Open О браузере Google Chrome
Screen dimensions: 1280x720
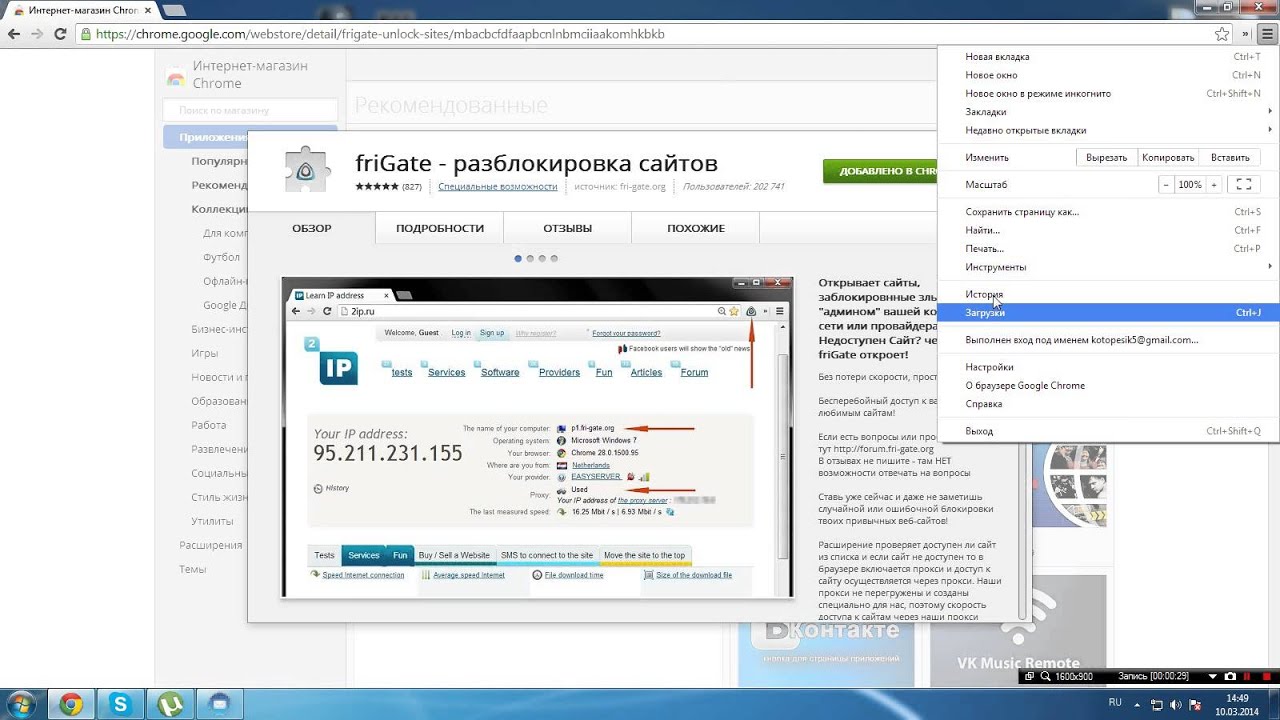[1108, 385]
